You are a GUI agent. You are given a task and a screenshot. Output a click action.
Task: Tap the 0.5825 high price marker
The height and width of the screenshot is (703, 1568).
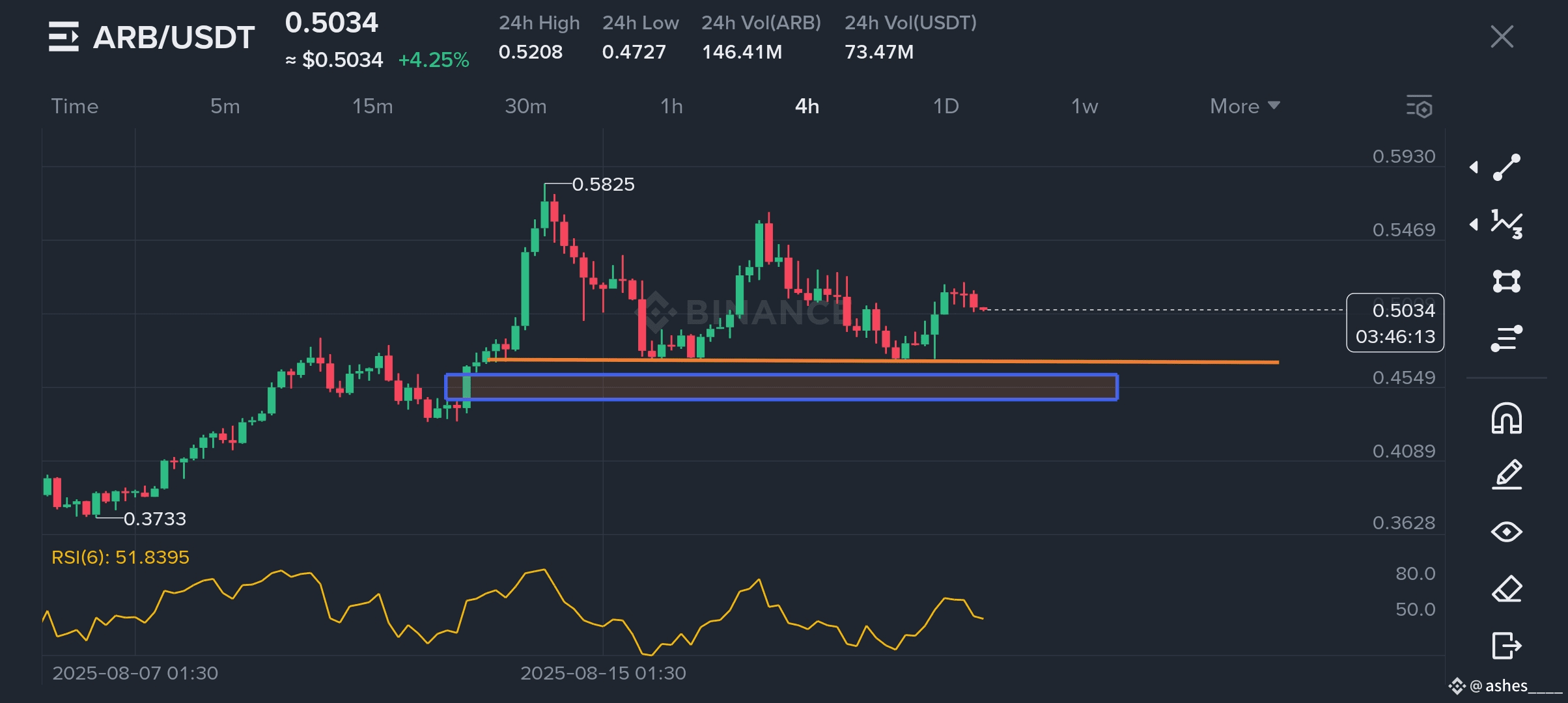coord(603,184)
